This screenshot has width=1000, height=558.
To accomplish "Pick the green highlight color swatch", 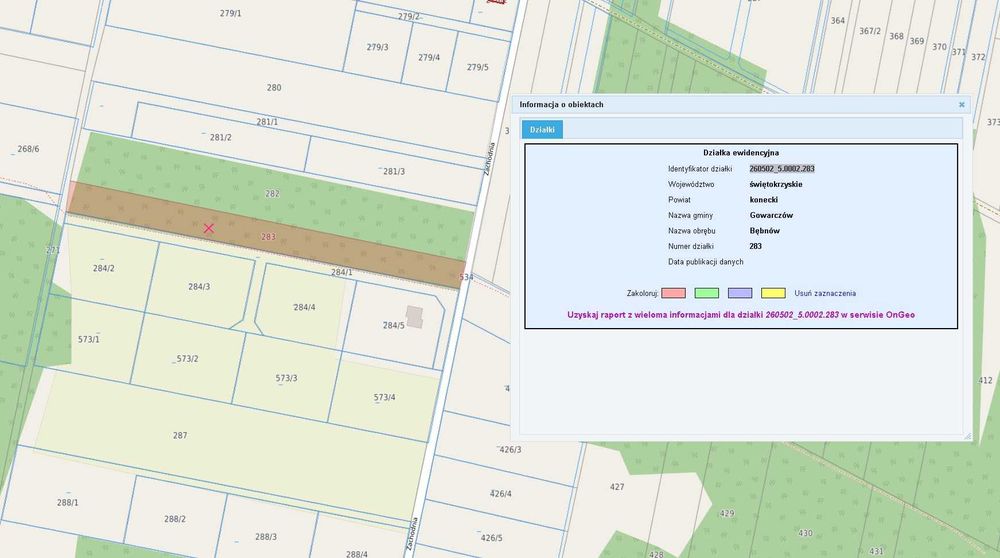I will (x=707, y=293).
